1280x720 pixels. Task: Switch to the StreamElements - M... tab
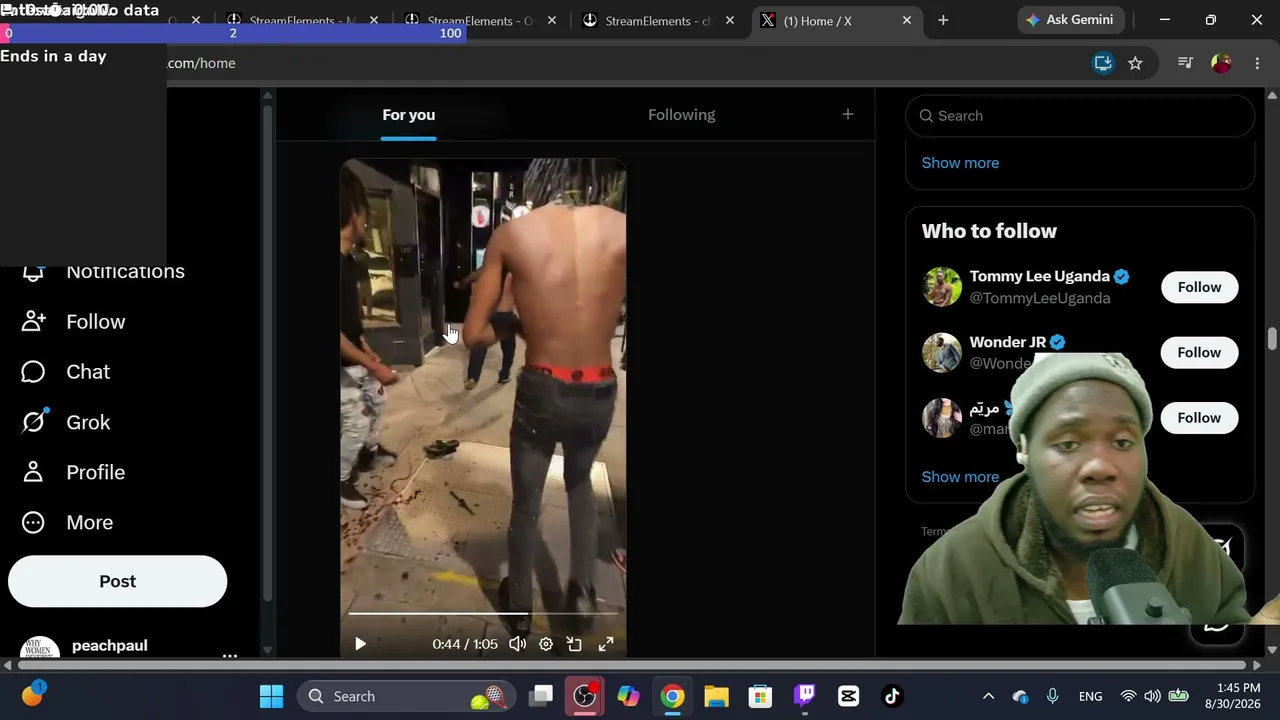[x=302, y=21]
